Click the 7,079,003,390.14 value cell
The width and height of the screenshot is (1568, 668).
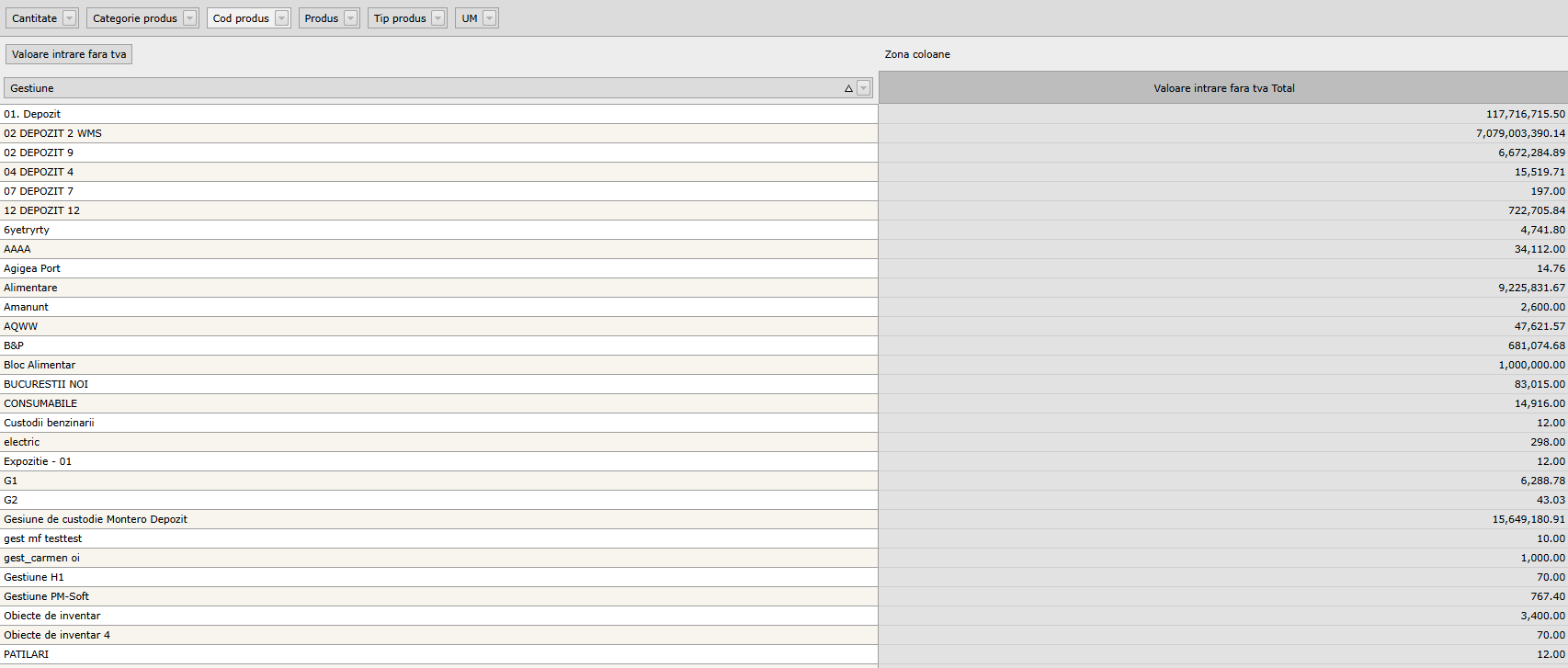[1520, 133]
